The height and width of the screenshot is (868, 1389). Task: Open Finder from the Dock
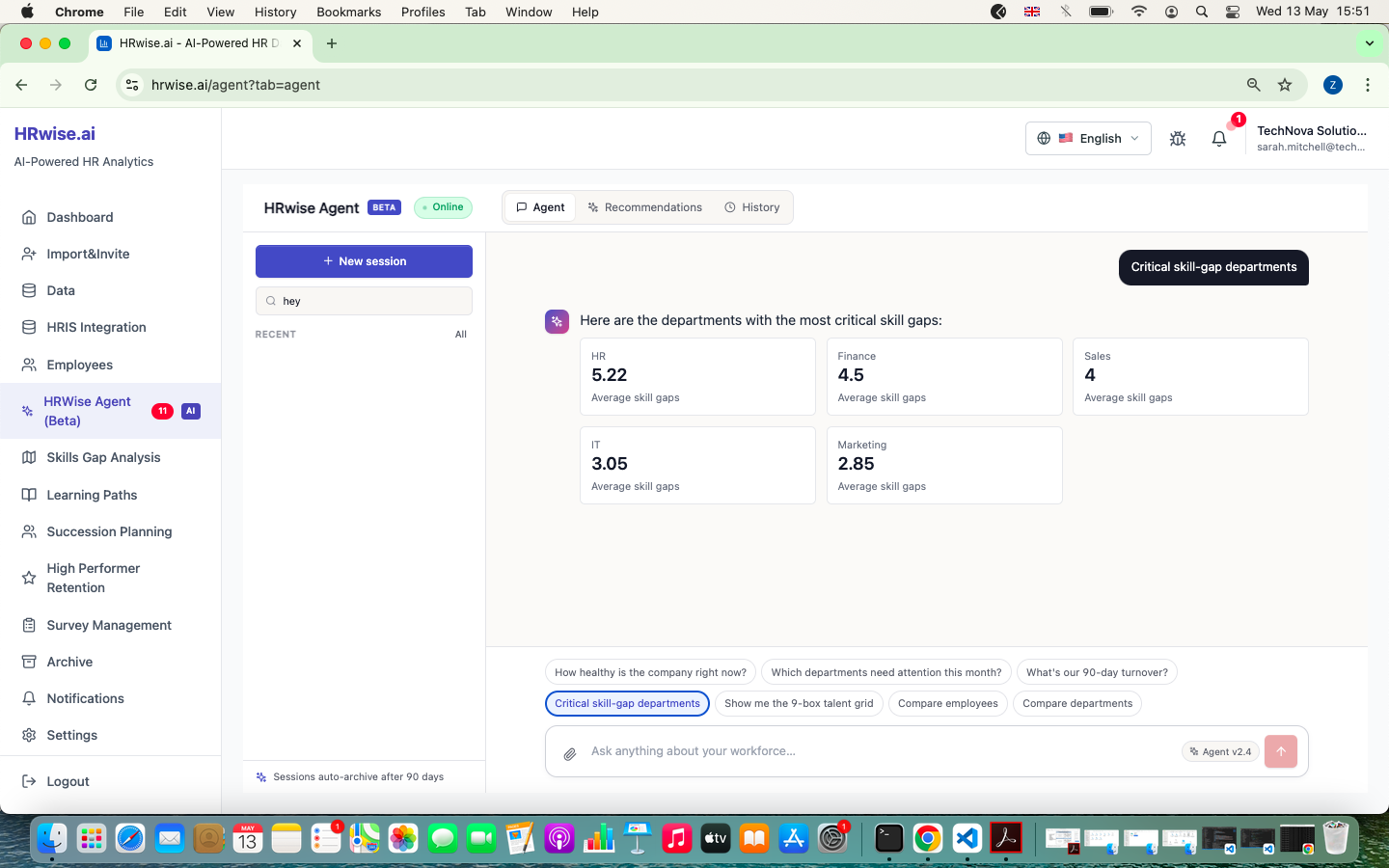(52, 838)
